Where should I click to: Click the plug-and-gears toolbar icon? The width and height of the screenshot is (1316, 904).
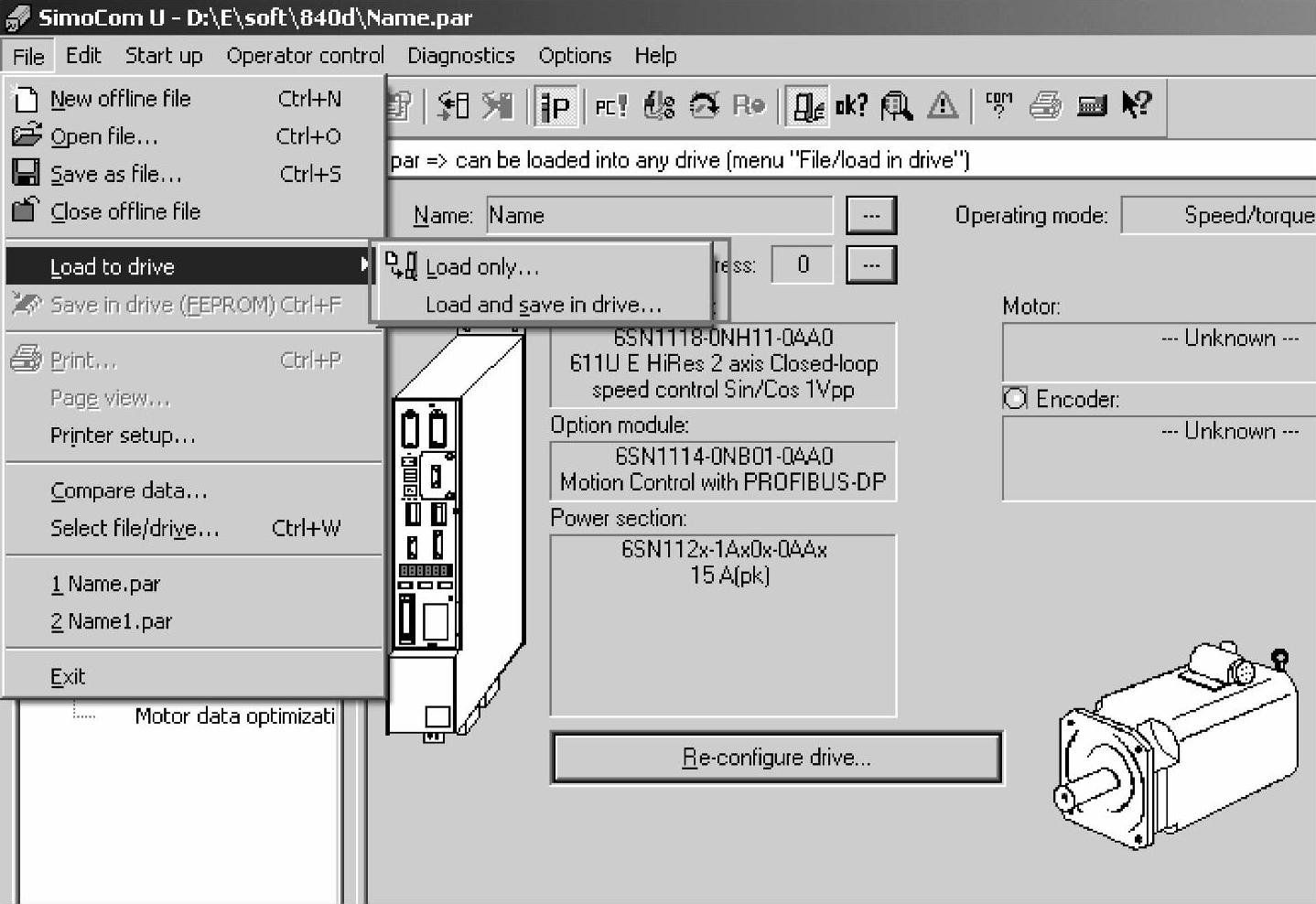[x=659, y=106]
